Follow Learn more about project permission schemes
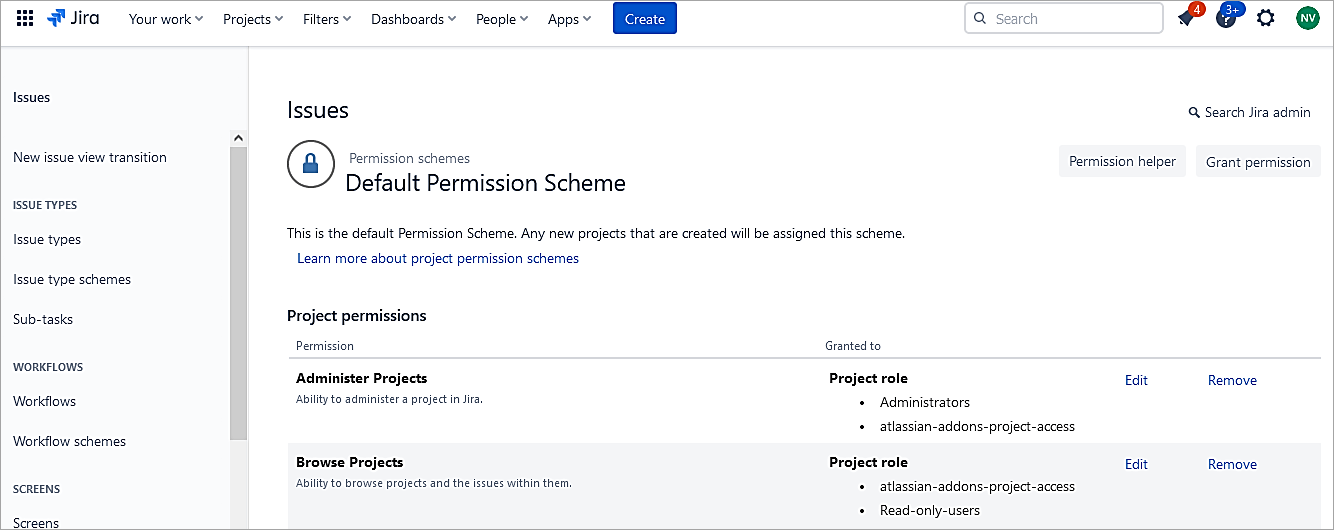 point(438,258)
